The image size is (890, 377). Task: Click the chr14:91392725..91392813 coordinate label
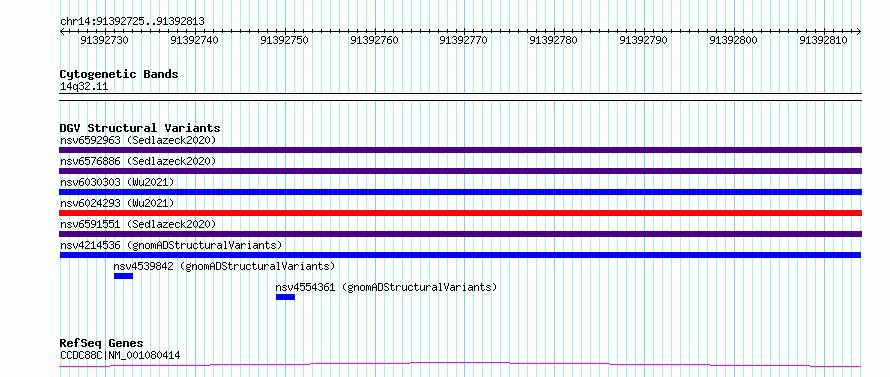pos(132,22)
